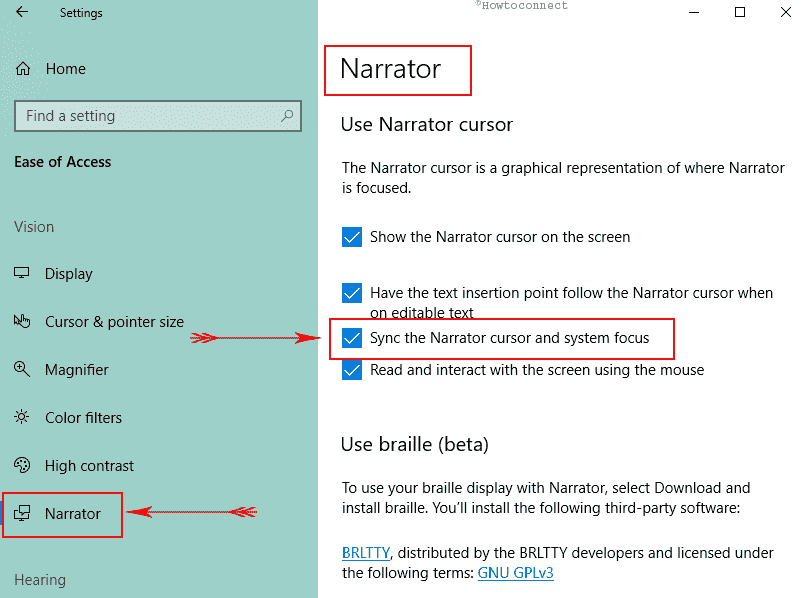Click the Narrator page title
This screenshot has height=598, width=807.
(x=391, y=69)
